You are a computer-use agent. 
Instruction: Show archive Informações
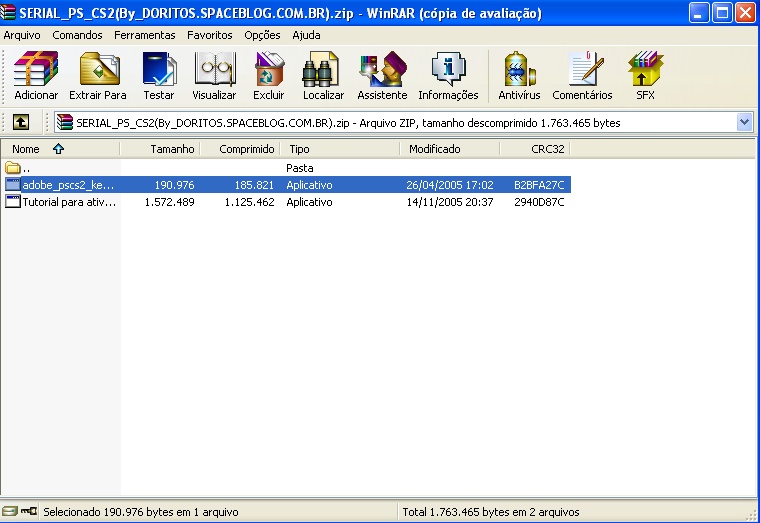click(448, 76)
